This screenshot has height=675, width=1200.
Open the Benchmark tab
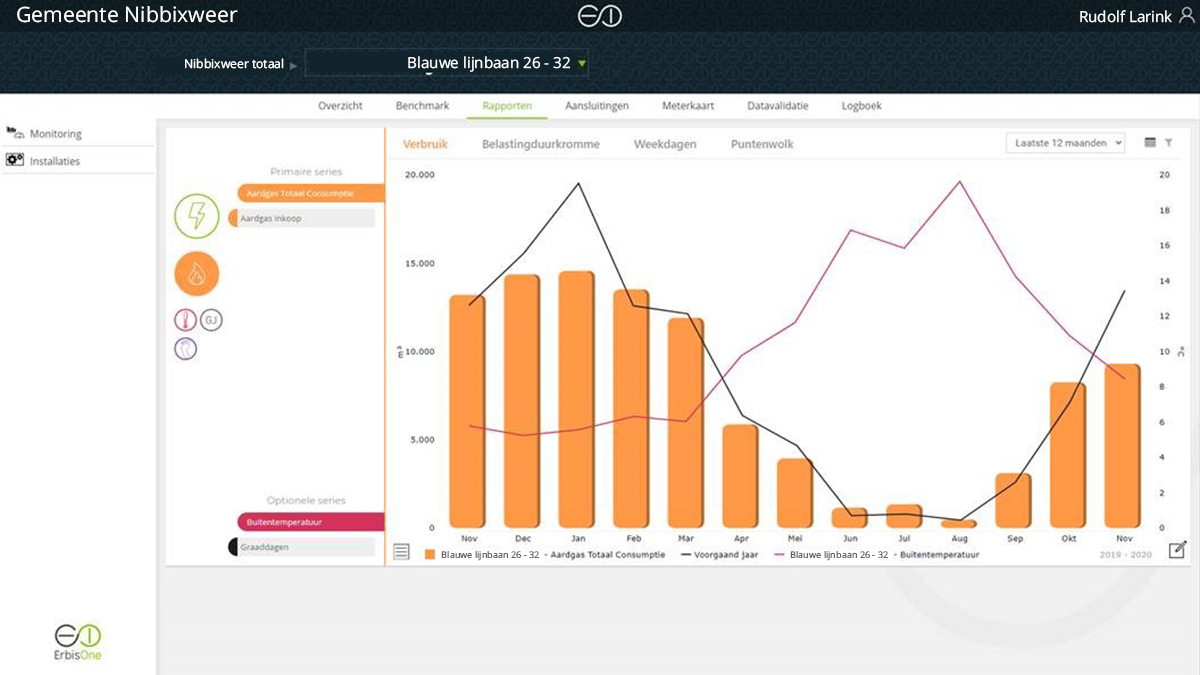coord(422,105)
